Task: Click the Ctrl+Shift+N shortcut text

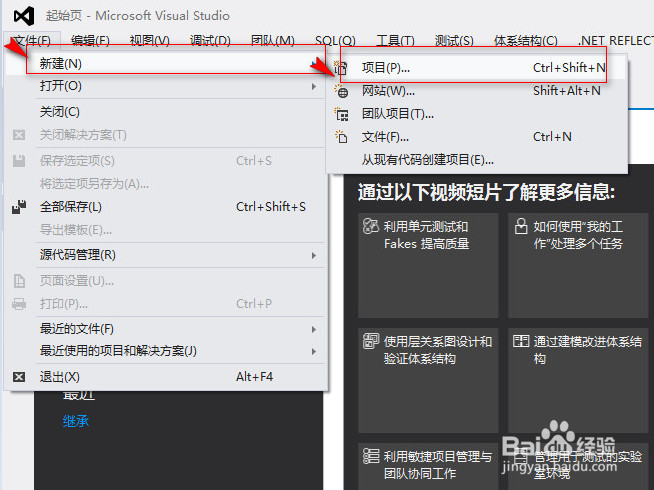Action: [569, 68]
